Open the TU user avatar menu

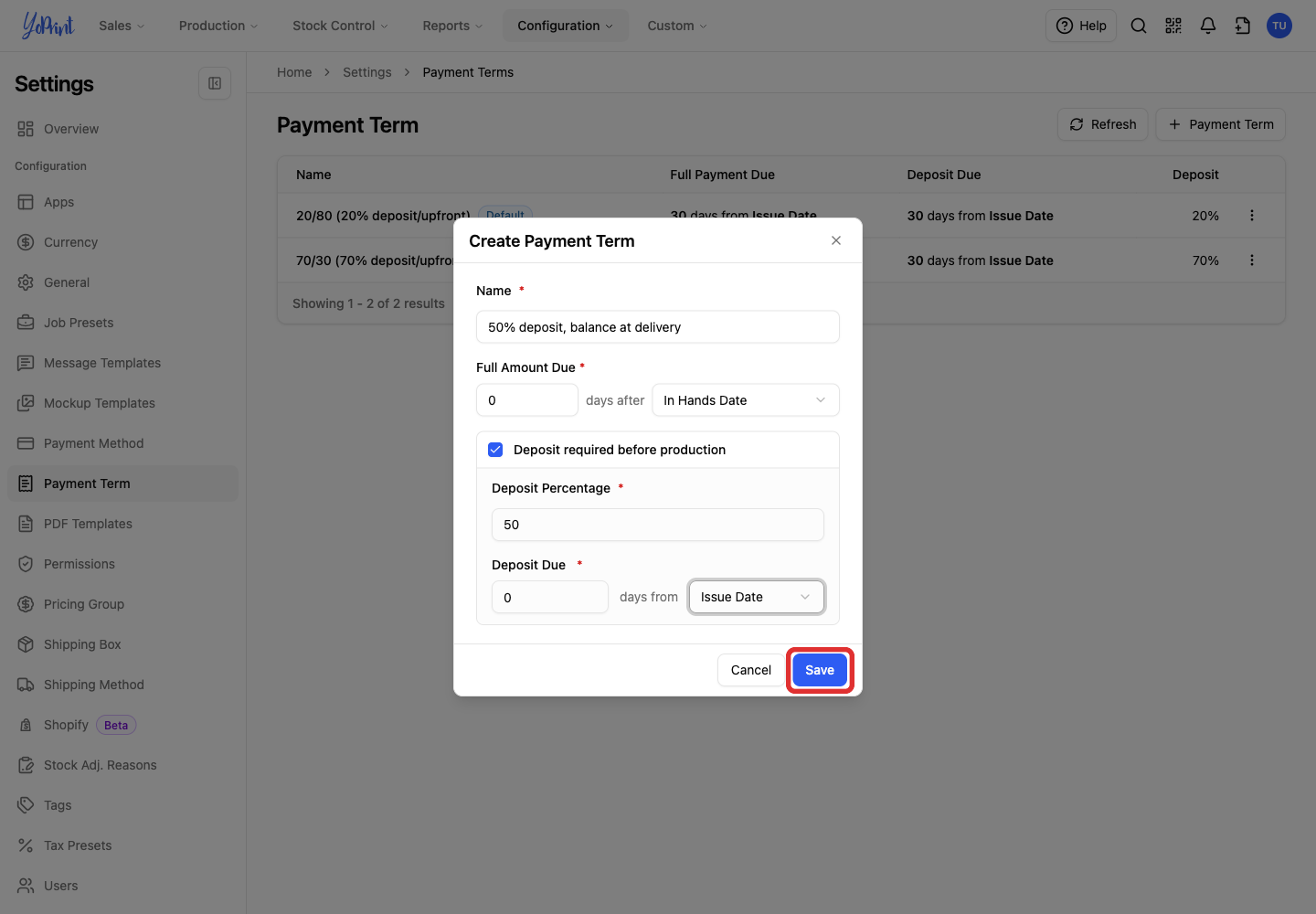click(1279, 26)
